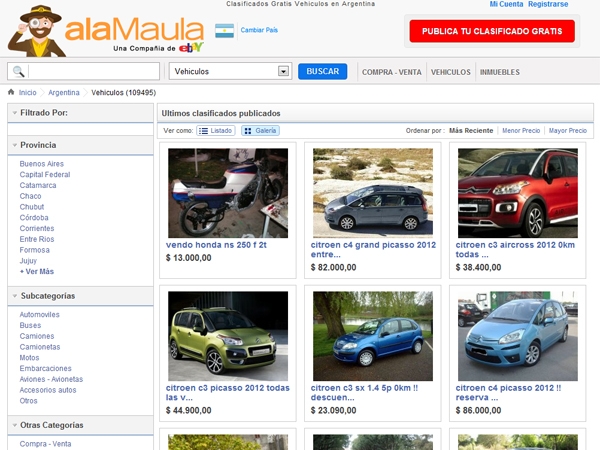Filter by Catamarca province
600x450 pixels.
pos(38,185)
